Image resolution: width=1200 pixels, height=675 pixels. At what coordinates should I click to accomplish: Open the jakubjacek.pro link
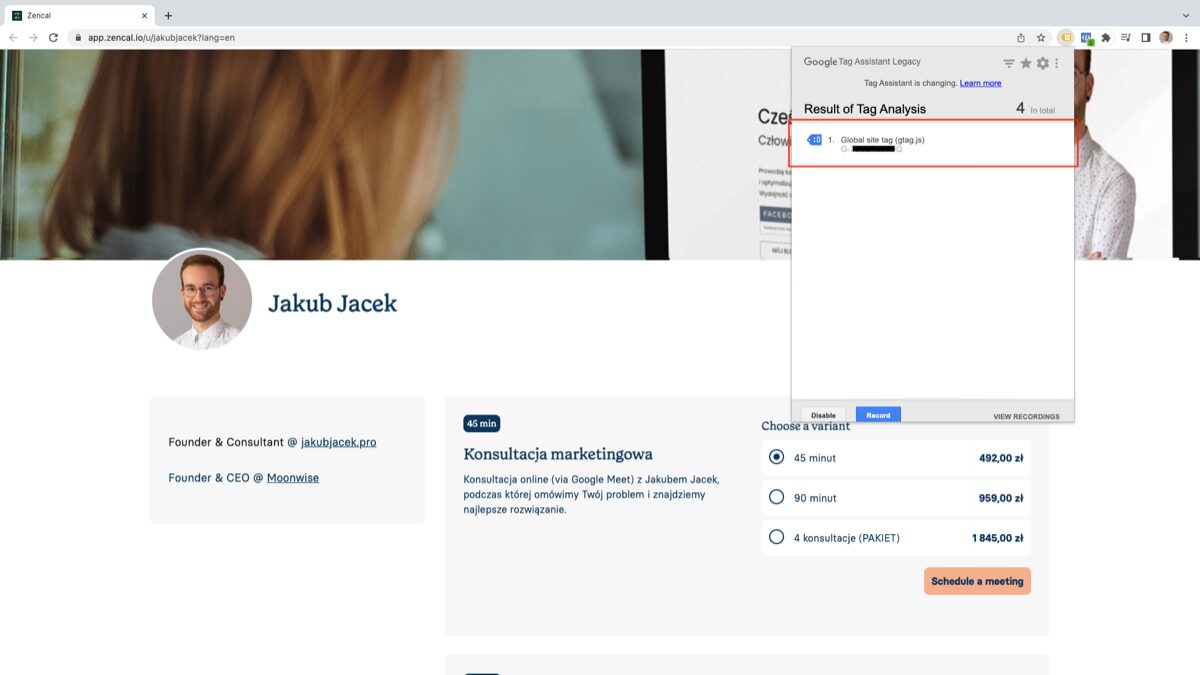[338, 442]
